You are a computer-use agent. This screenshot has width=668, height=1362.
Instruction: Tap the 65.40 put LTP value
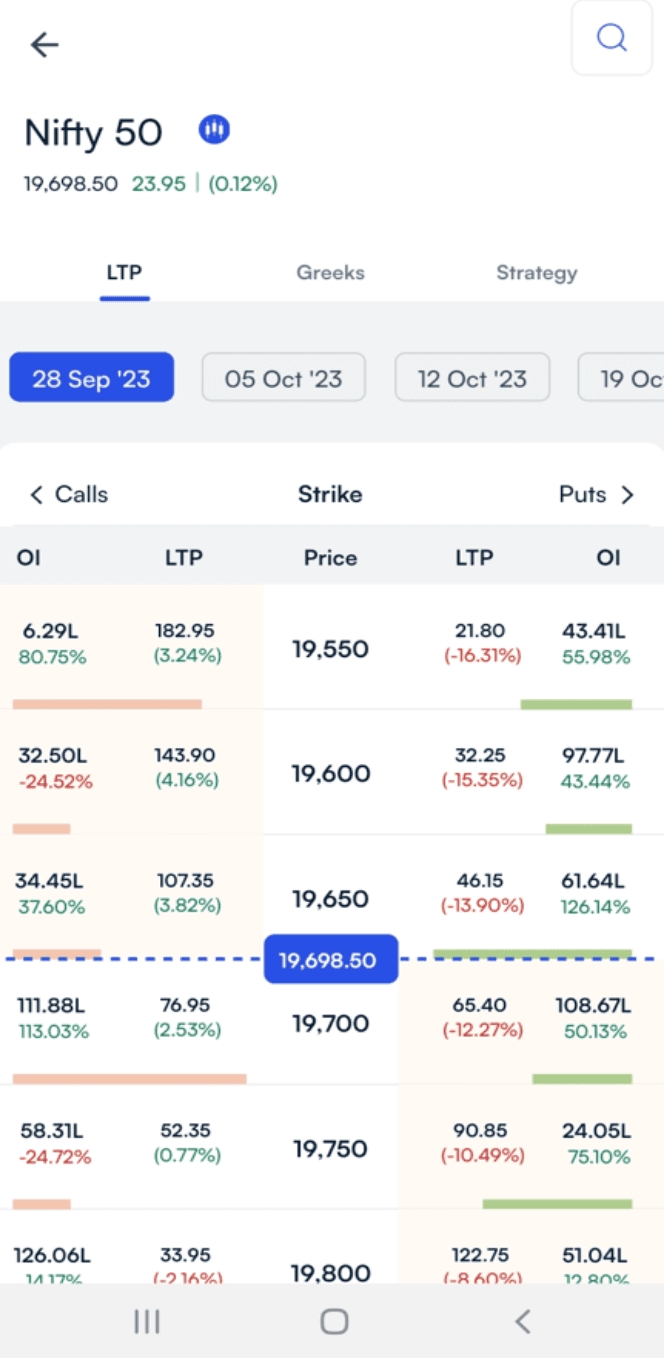(481, 1005)
